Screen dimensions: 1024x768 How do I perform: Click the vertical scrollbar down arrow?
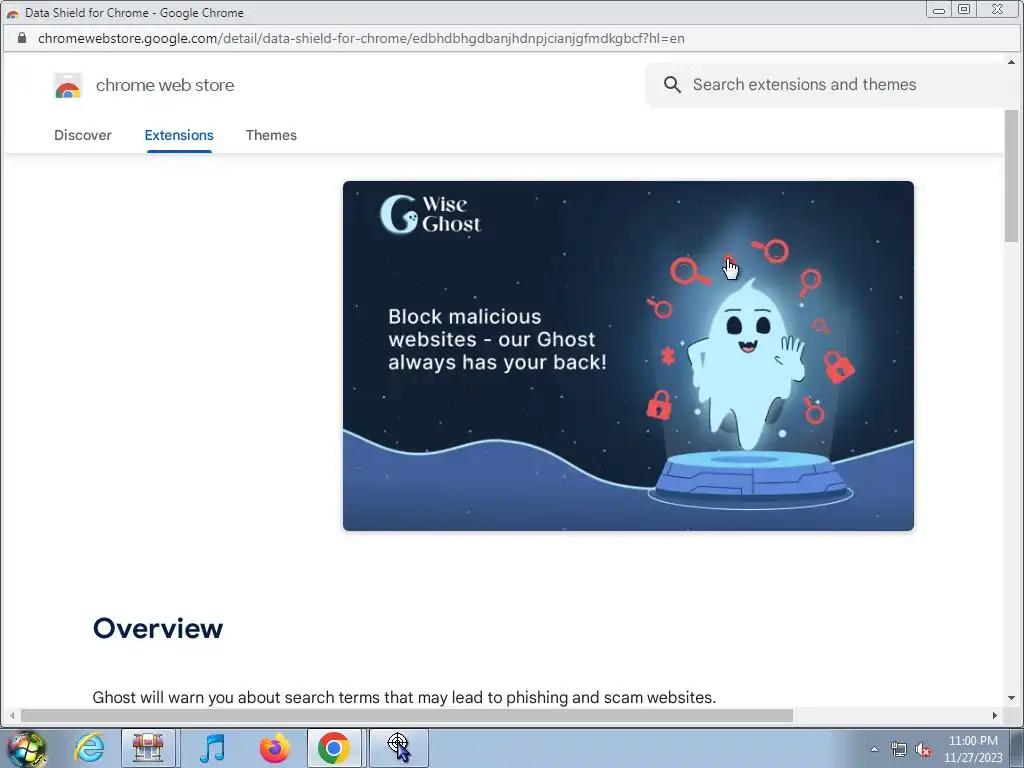click(1011, 698)
